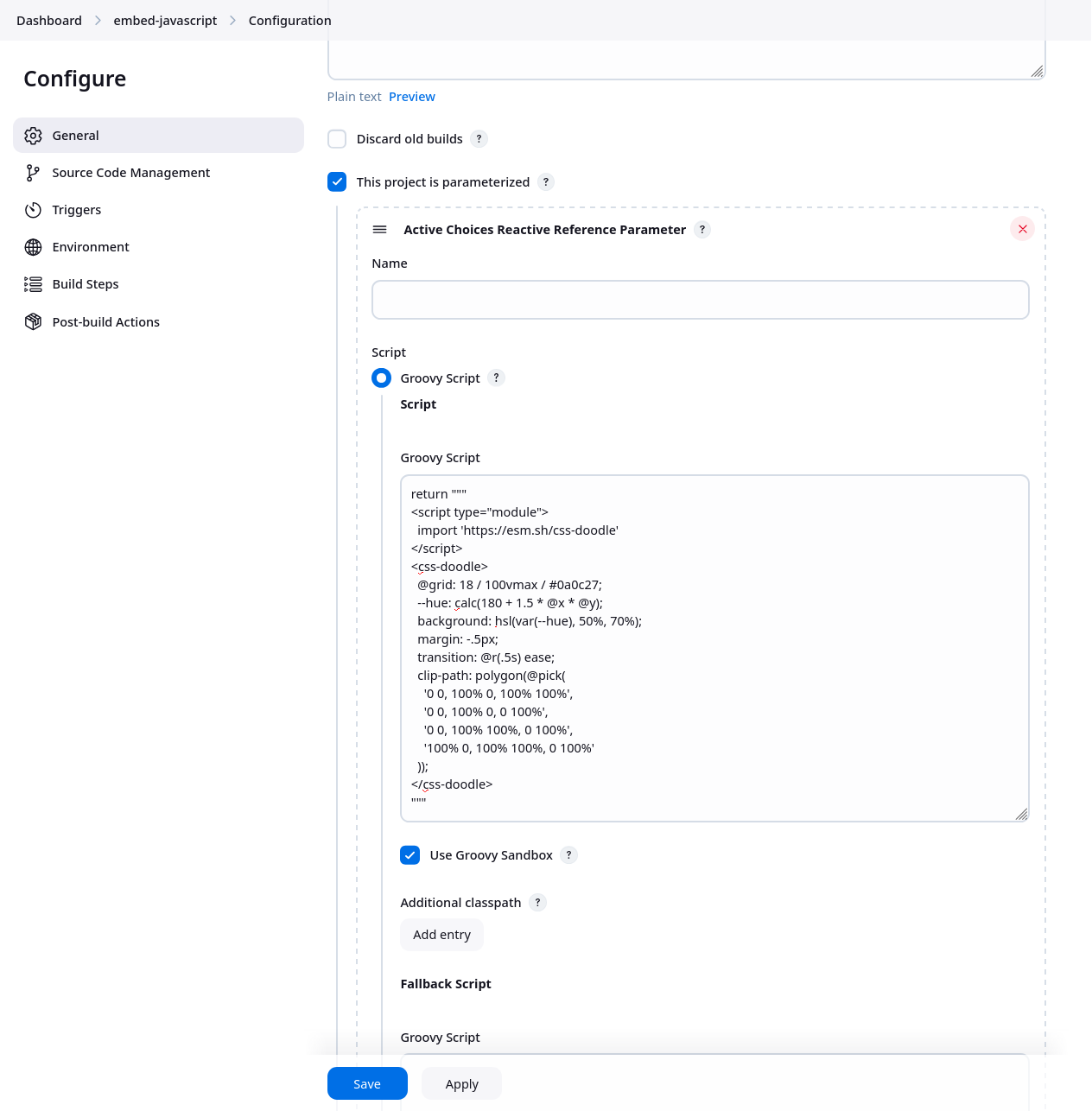This screenshot has height=1111, width=1092.
Task: Click the chevron after embed-javascript breadcrumb
Action: coord(232,21)
